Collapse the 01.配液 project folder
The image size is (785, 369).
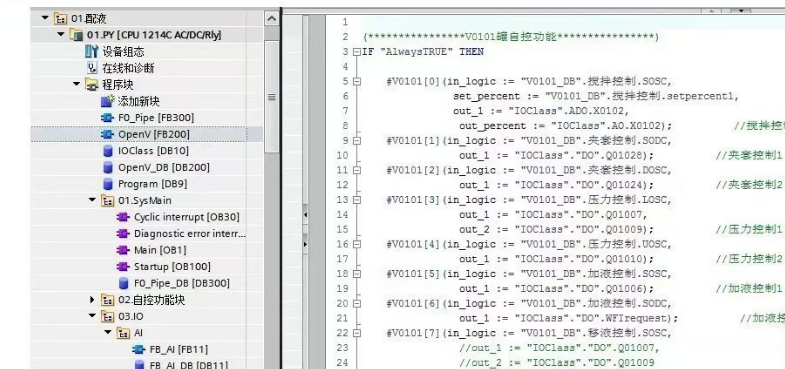click(45, 18)
